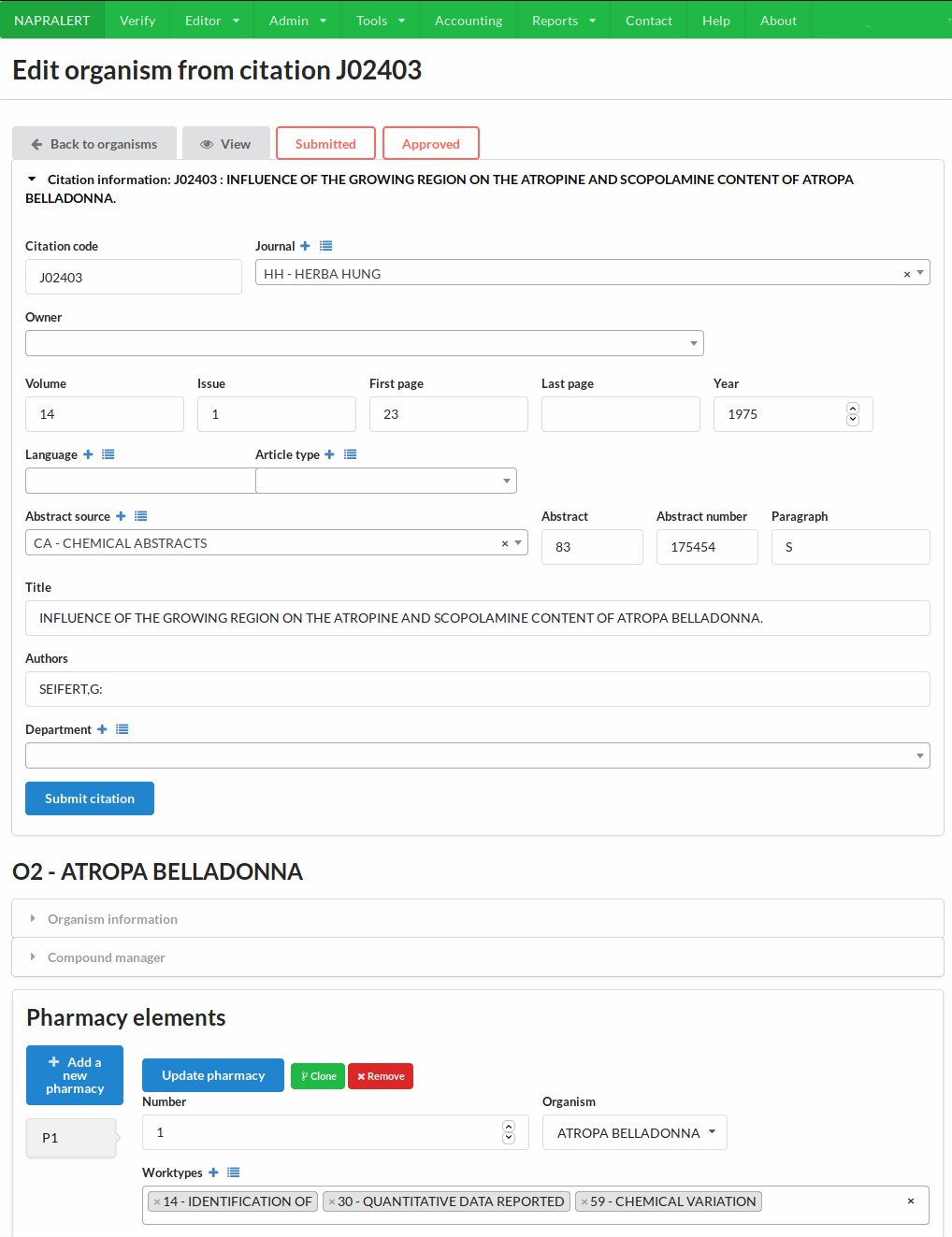Open the Abstract source list icon

[x=140, y=515]
